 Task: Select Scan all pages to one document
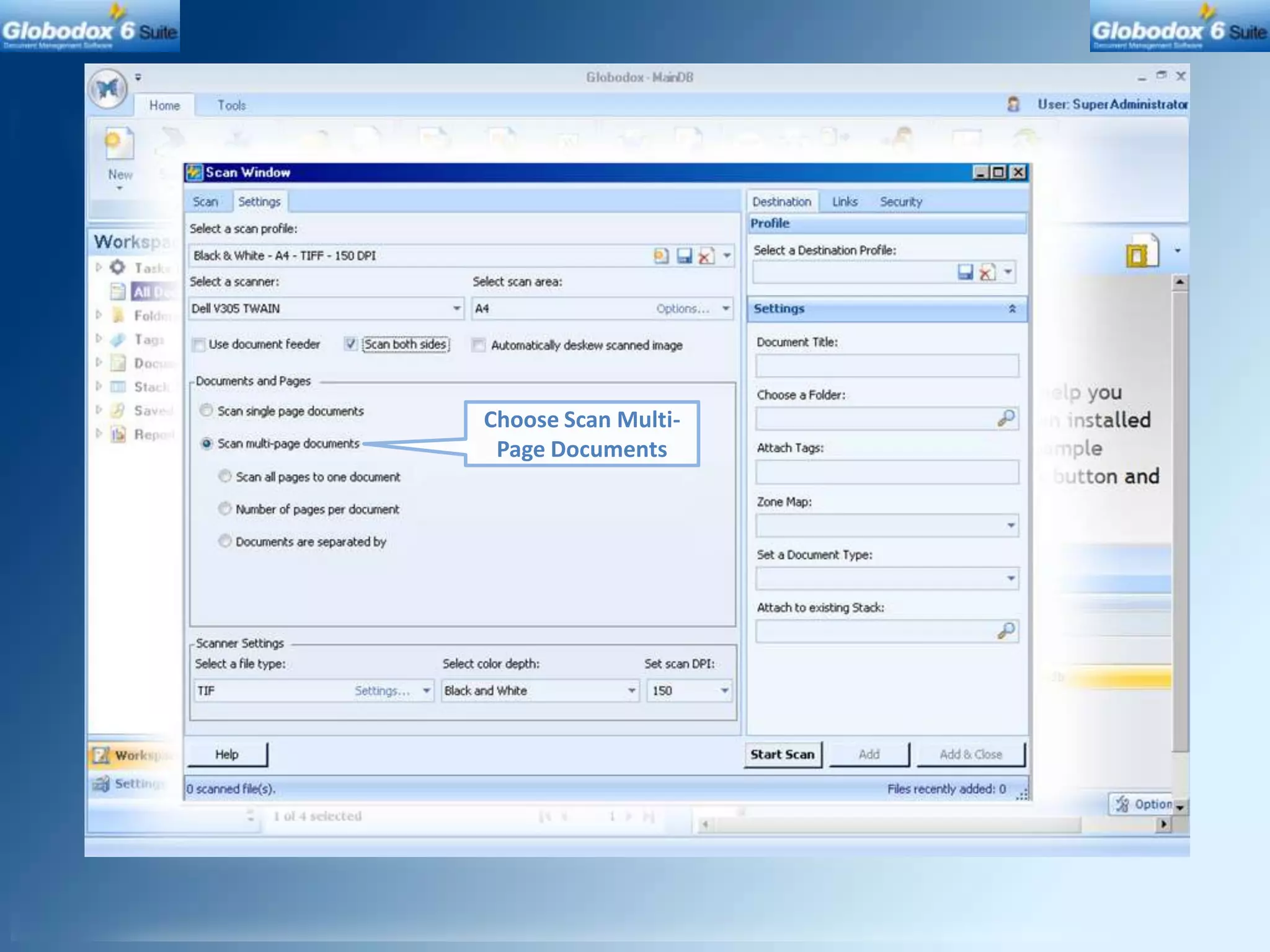pyautogui.click(x=225, y=476)
